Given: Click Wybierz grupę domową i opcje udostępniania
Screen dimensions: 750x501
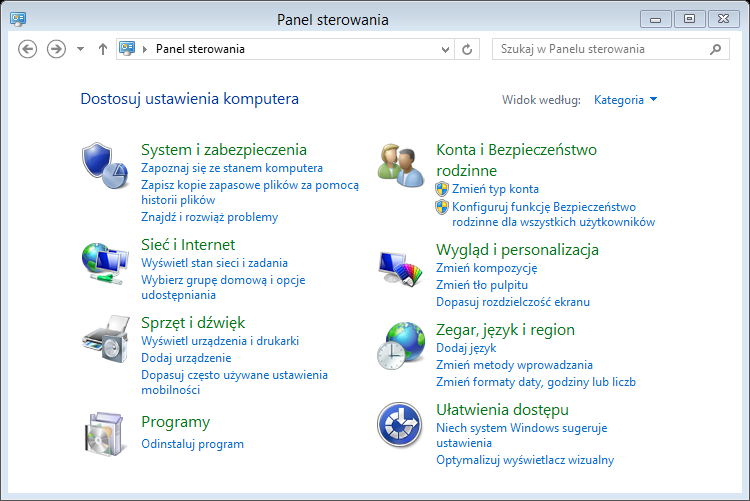Looking at the screenshot, I should 223,287.
